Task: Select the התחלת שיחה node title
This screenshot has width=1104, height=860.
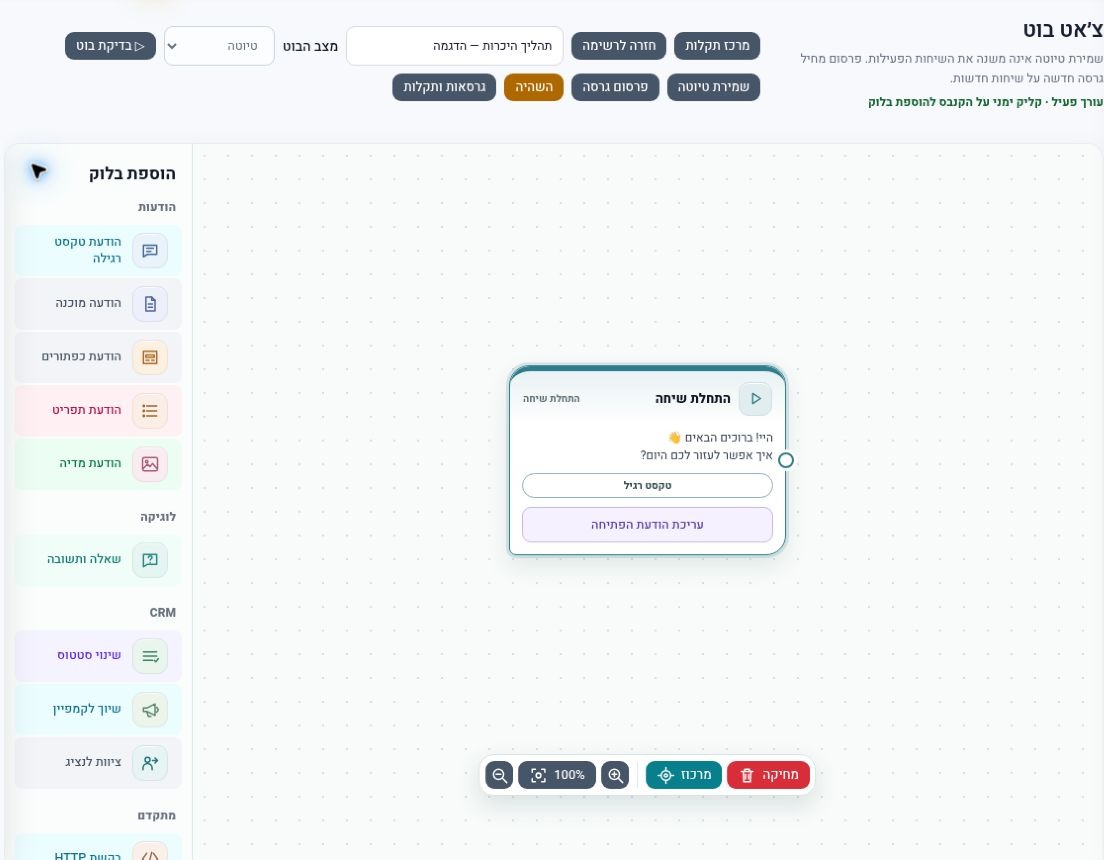Action: [693, 399]
